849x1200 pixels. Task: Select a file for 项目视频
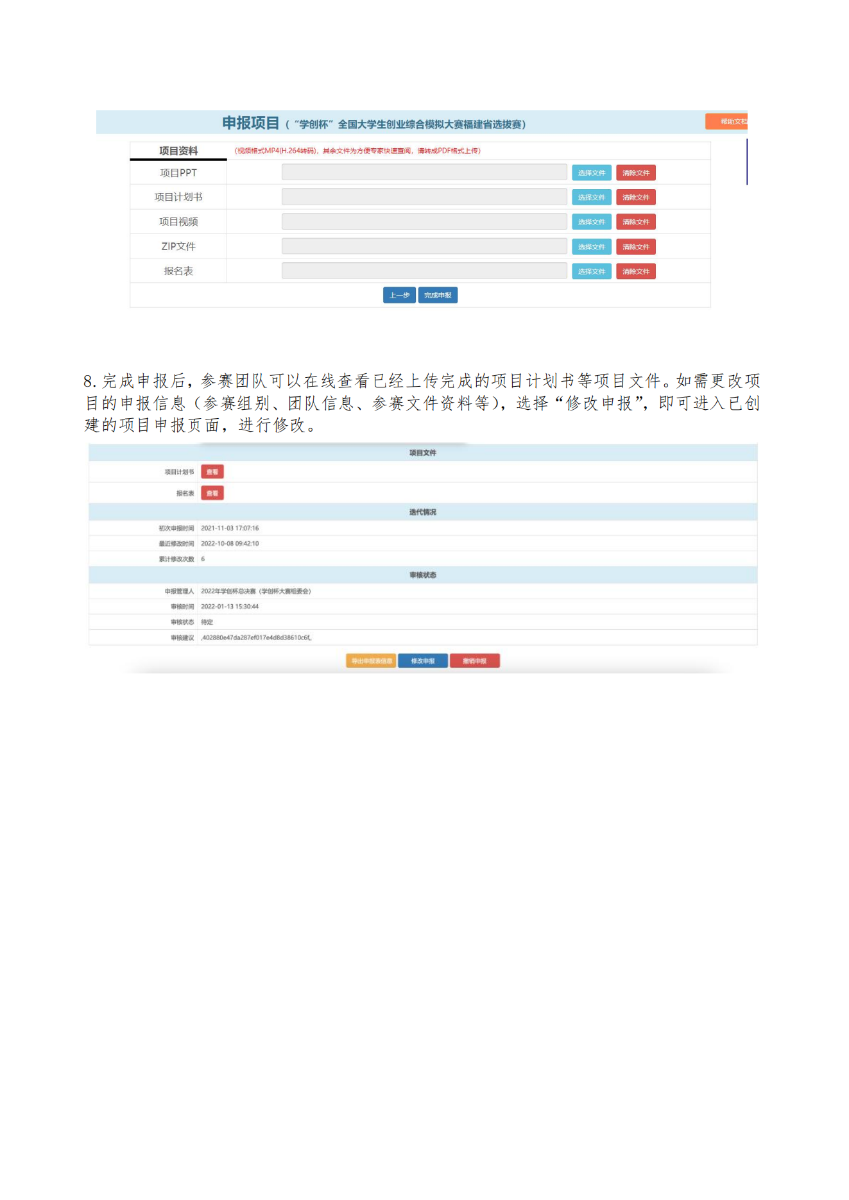point(591,222)
